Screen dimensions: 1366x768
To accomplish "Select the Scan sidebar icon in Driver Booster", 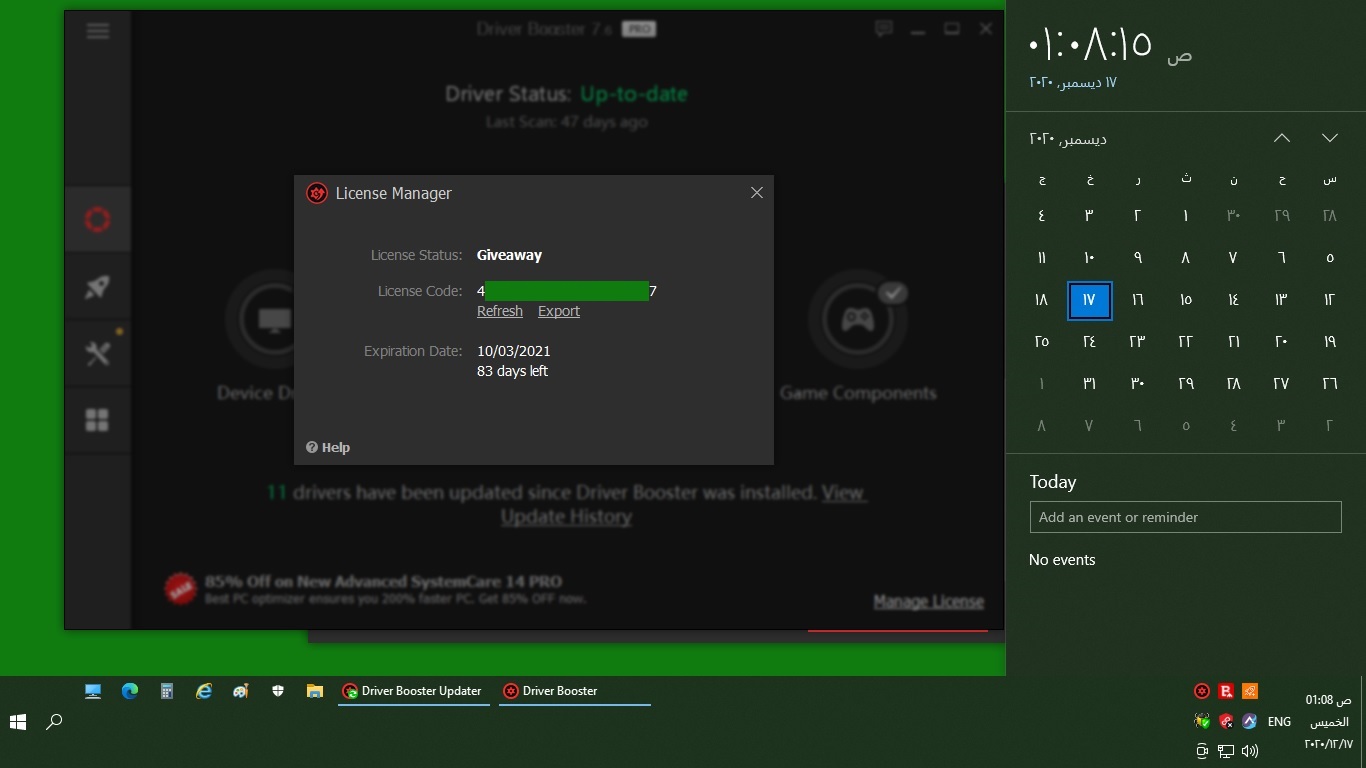I will pos(97,219).
